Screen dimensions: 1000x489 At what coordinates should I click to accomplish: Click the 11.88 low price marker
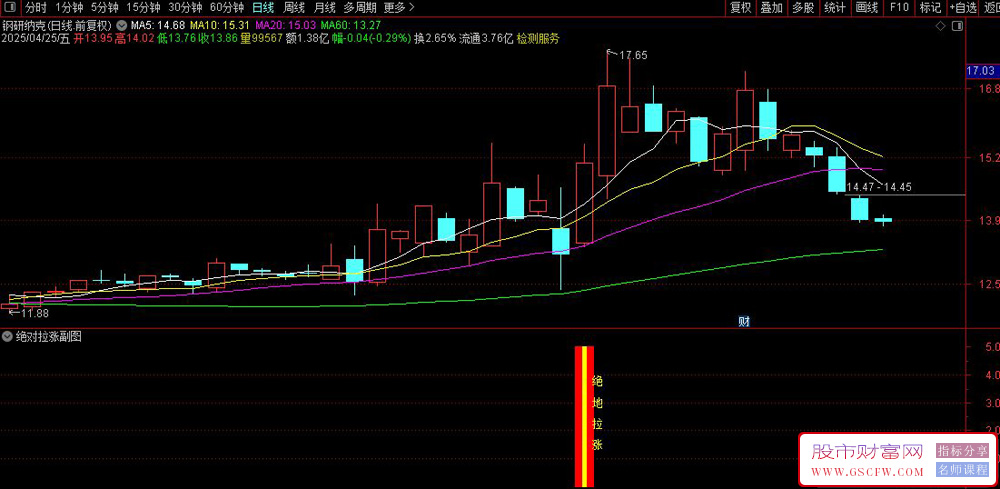coord(35,313)
